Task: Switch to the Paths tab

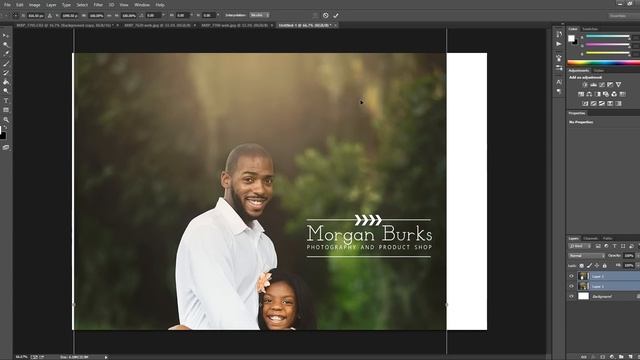Action: point(607,238)
